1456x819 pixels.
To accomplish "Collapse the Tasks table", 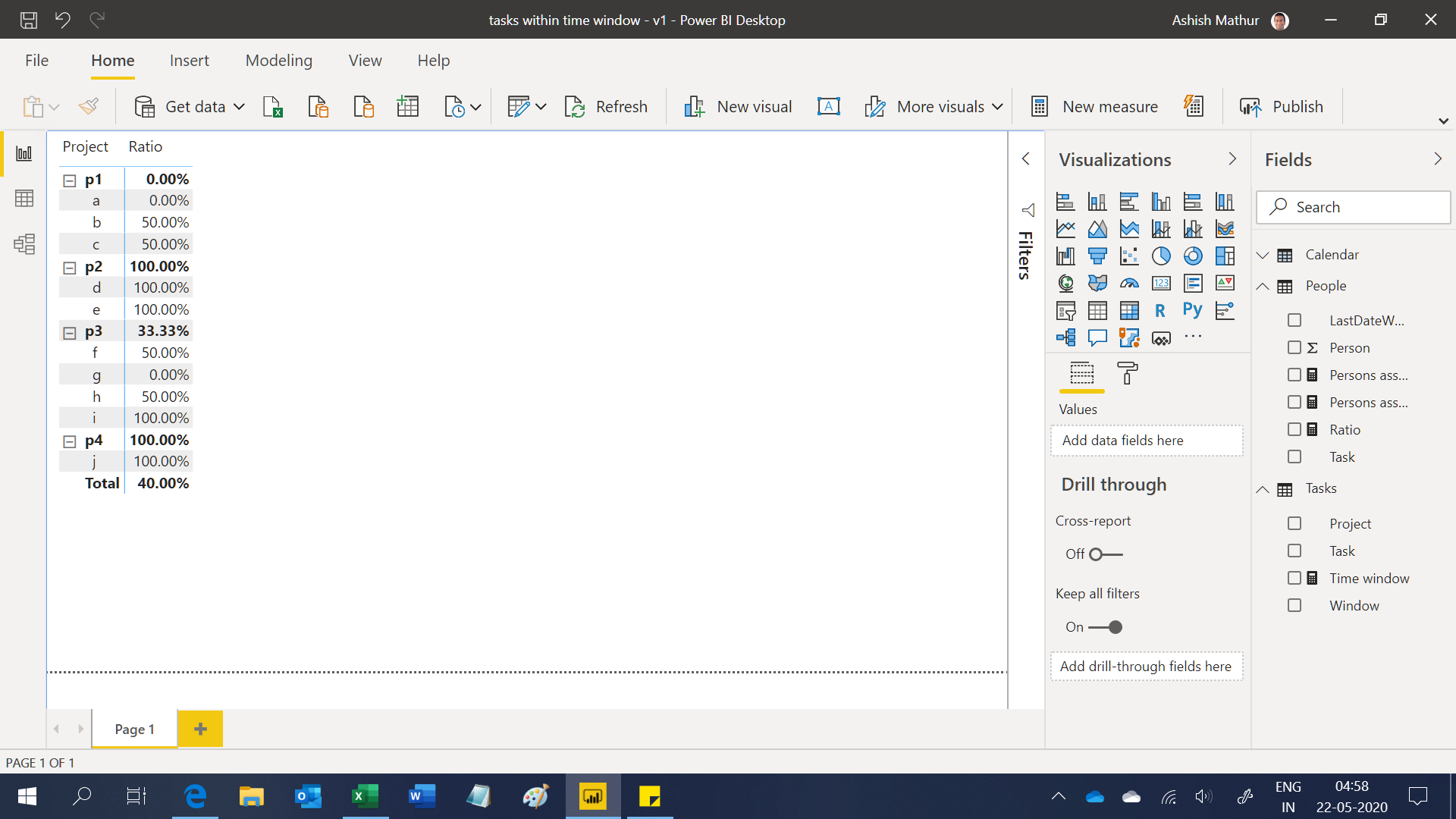I will (x=1263, y=489).
